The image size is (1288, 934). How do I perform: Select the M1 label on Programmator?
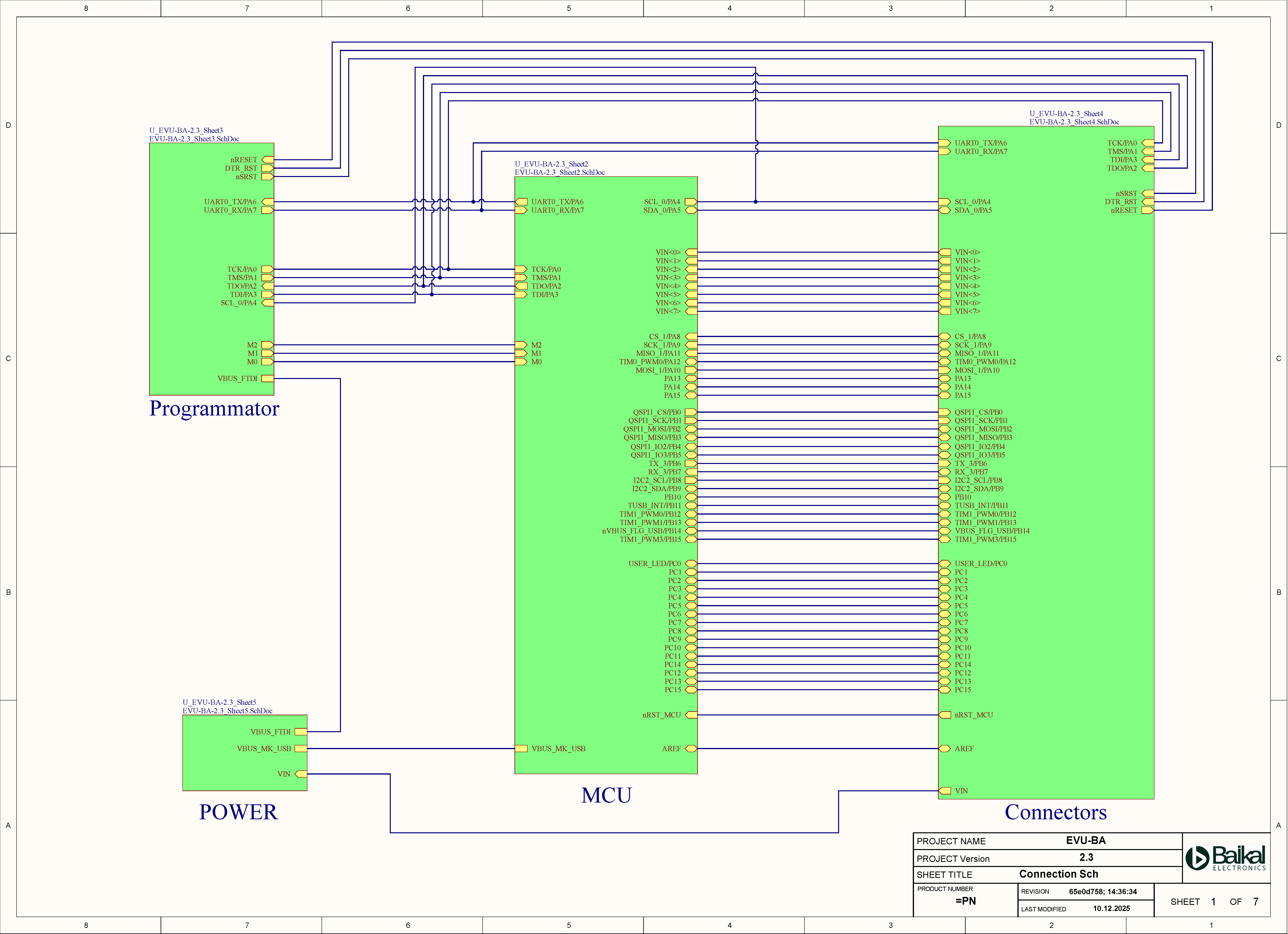pyautogui.click(x=253, y=353)
